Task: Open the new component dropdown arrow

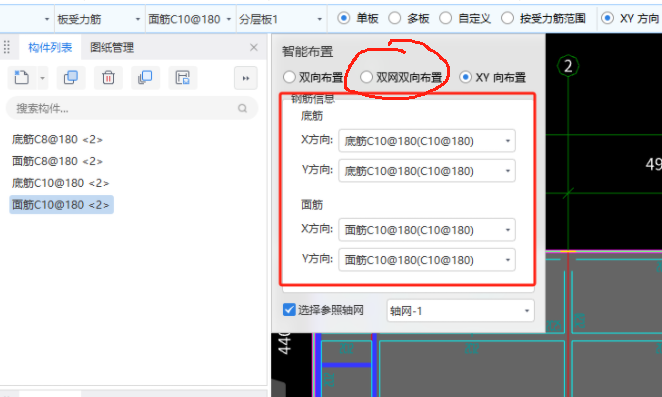Action: [42, 78]
